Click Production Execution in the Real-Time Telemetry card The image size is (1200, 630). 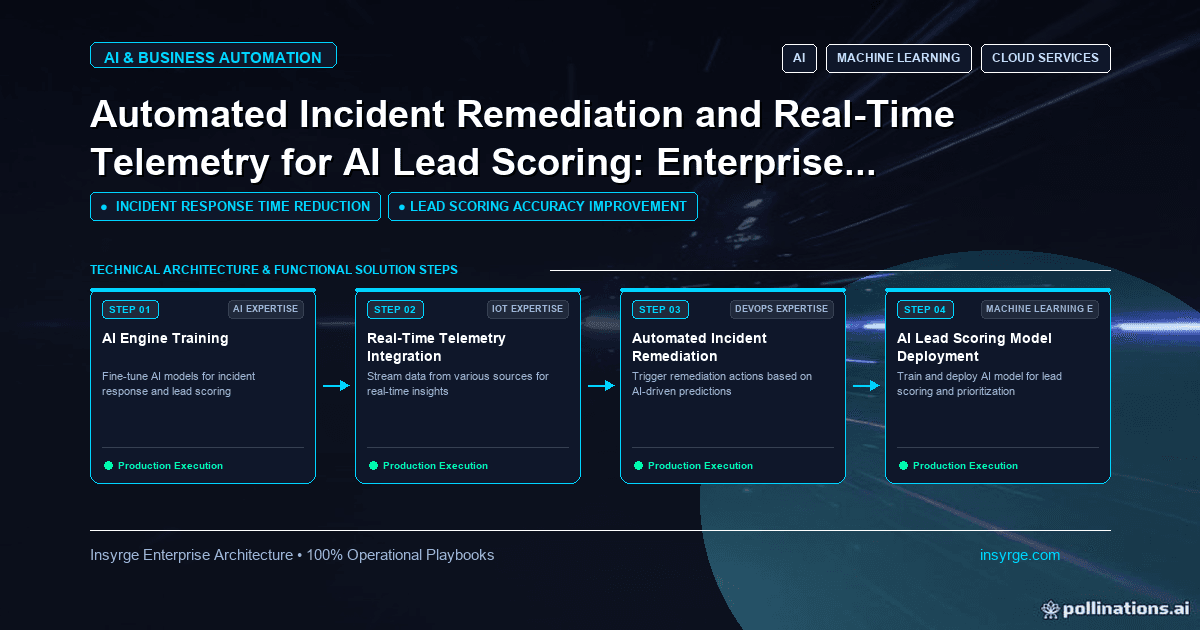[435, 466]
